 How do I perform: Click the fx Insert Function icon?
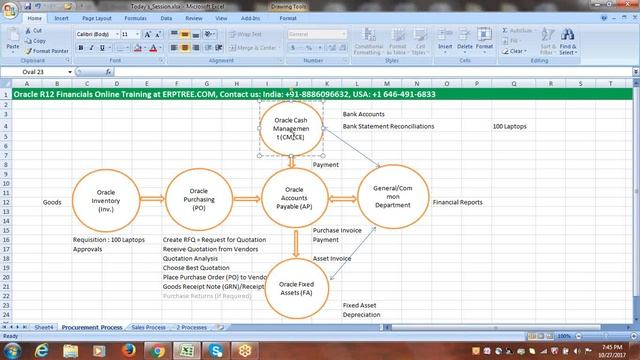click(x=108, y=72)
